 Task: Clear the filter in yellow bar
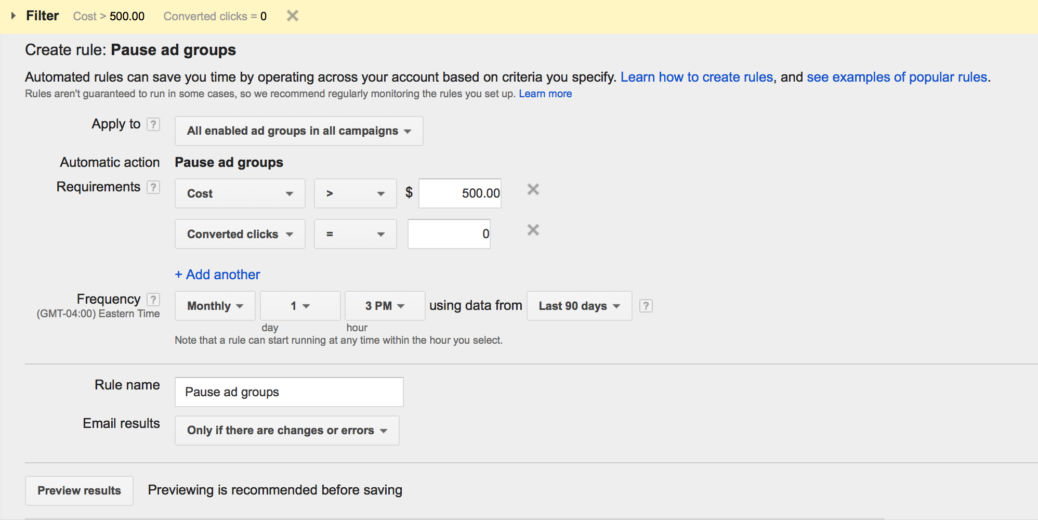(292, 16)
